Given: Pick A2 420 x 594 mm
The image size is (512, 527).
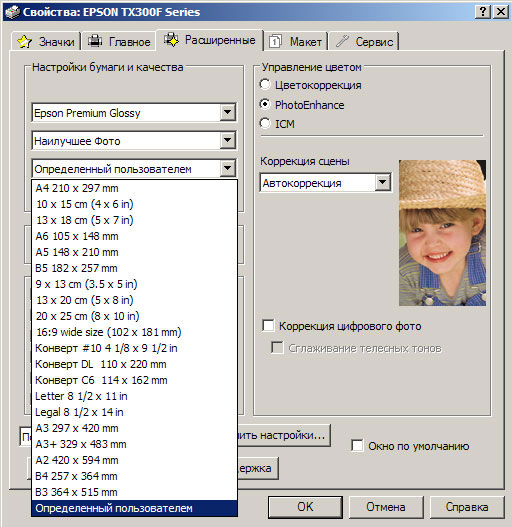Looking at the screenshot, I should [x=134, y=460].
